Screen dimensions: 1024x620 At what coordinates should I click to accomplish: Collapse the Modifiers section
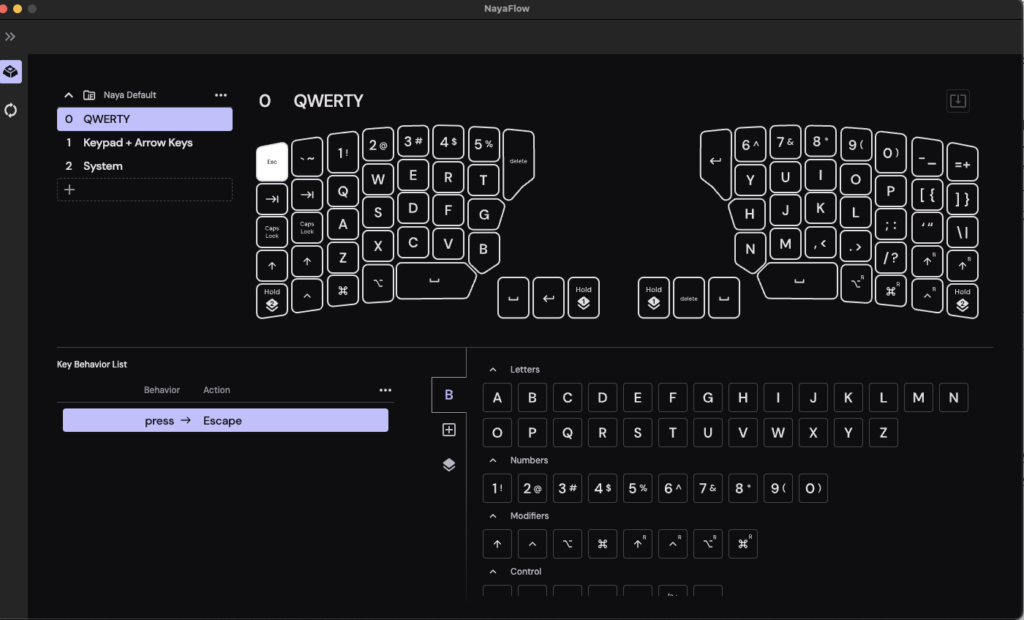[493, 516]
